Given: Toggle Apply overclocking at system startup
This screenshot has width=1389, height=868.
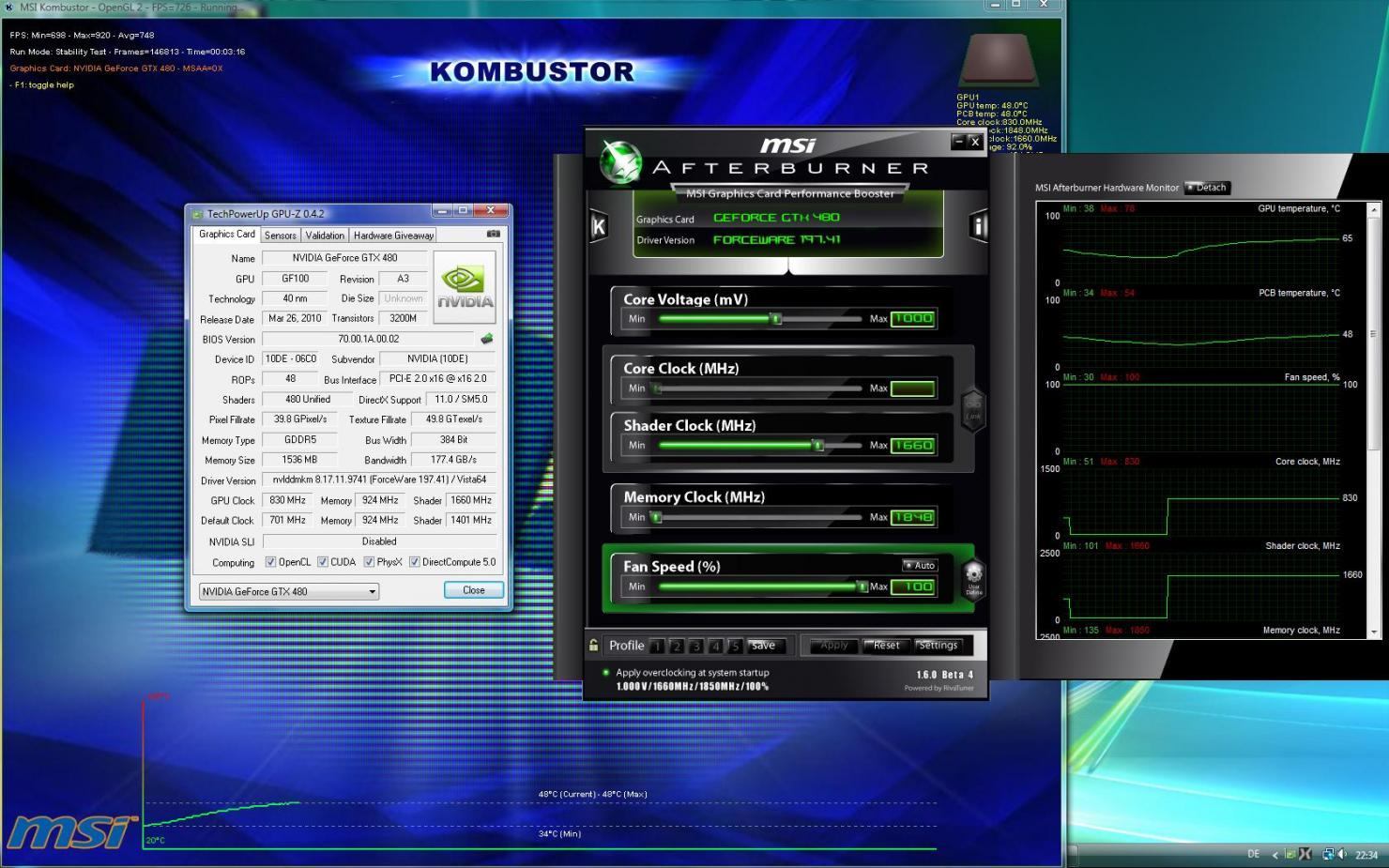Looking at the screenshot, I should [x=606, y=672].
